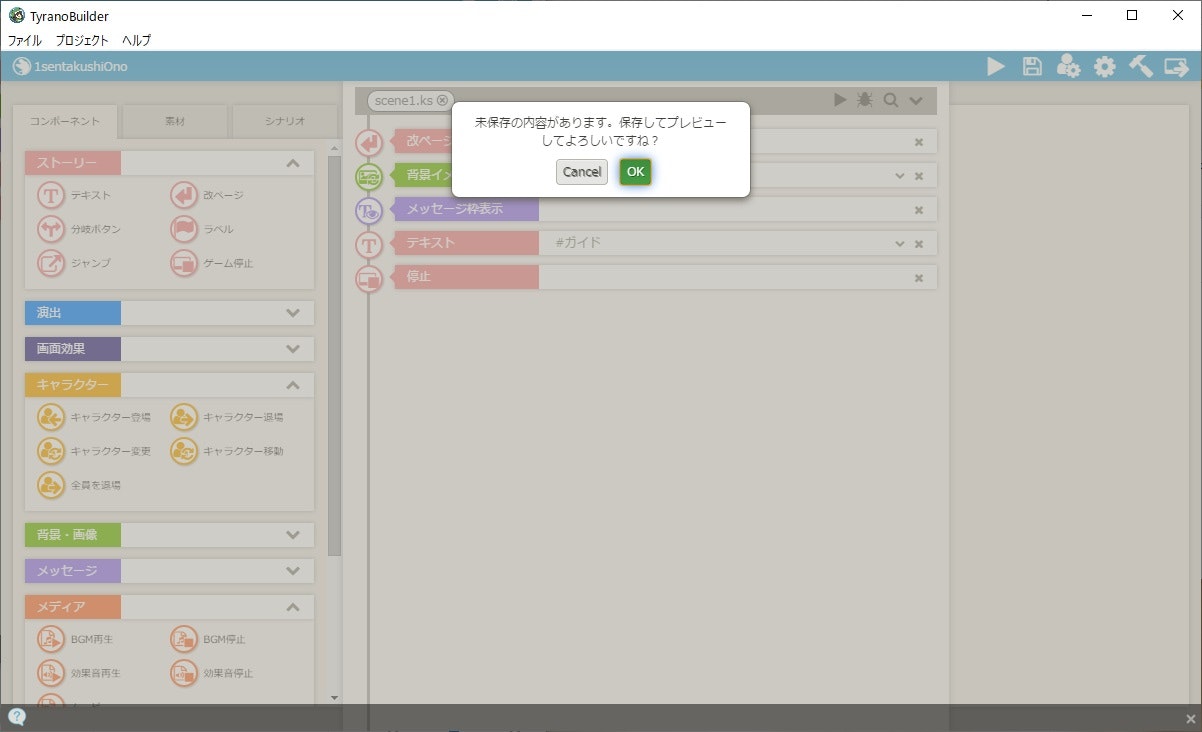
Task: Add a 改ページ component from the palette
Action: 207,195
